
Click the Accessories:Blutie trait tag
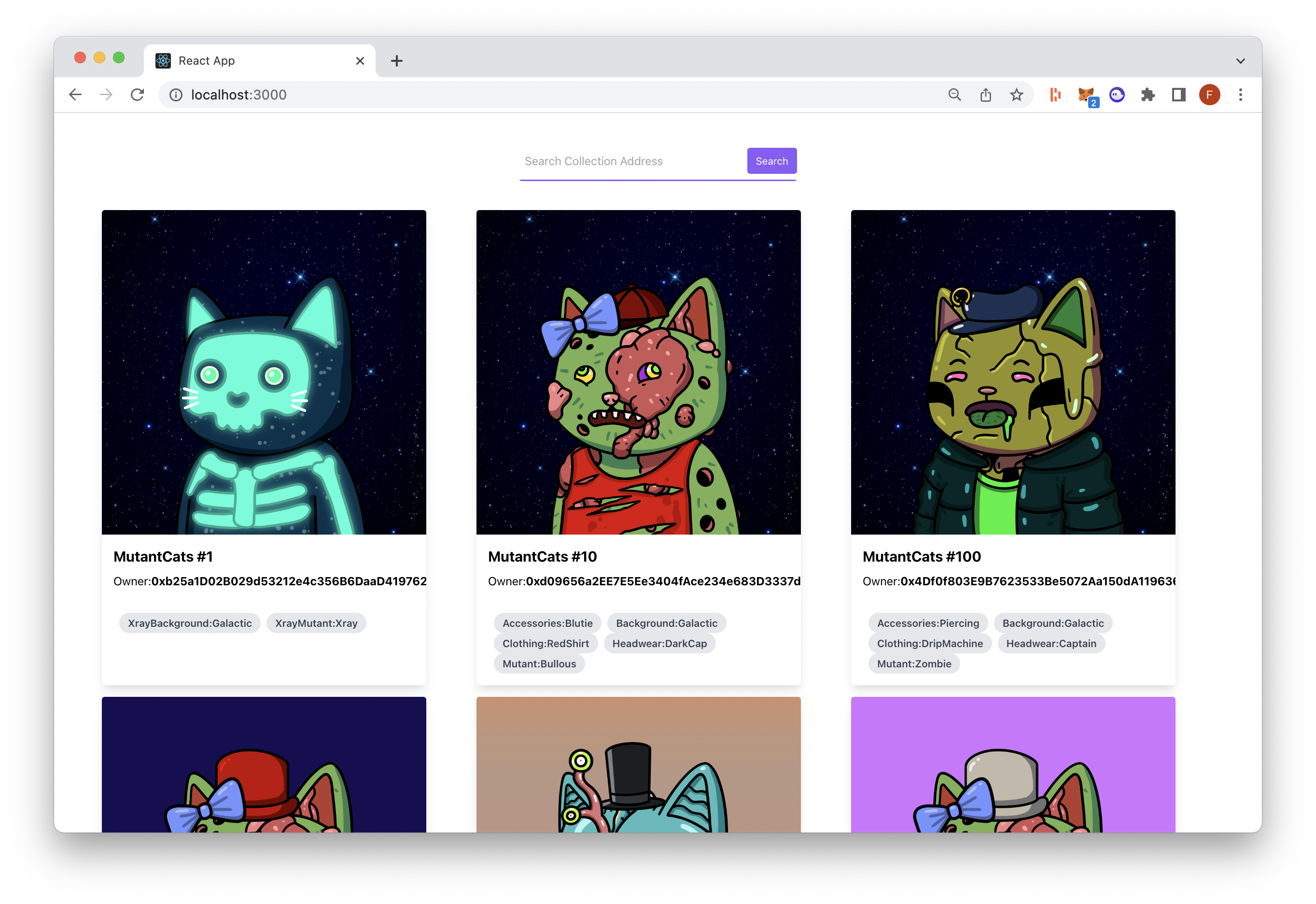546,623
